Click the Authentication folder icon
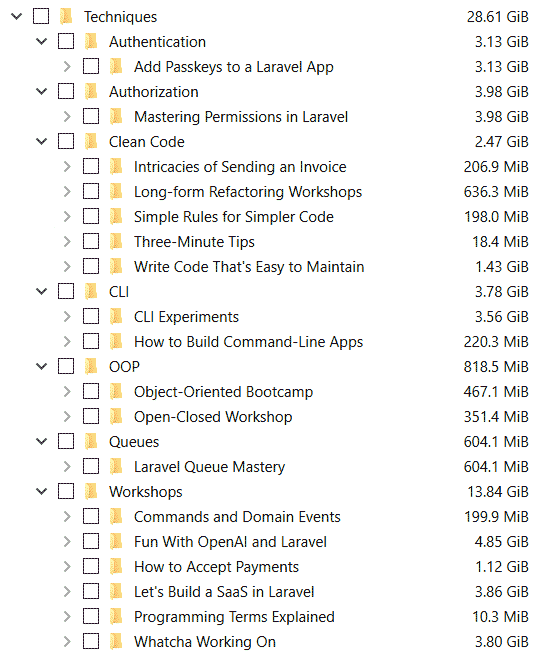Screen dimensions: 537x659 coord(91,42)
